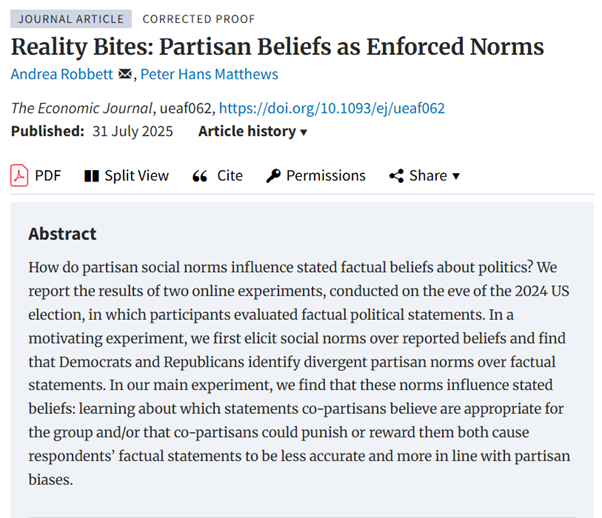Click the Share network icon
This screenshot has width=602, height=518.
pos(396,176)
